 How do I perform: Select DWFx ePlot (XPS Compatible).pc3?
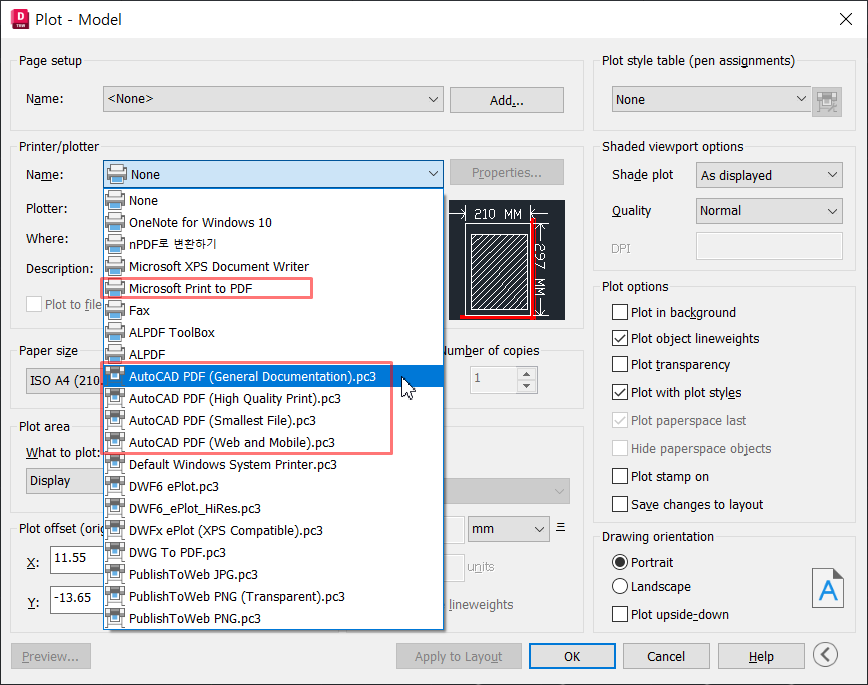(x=273, y=531)
